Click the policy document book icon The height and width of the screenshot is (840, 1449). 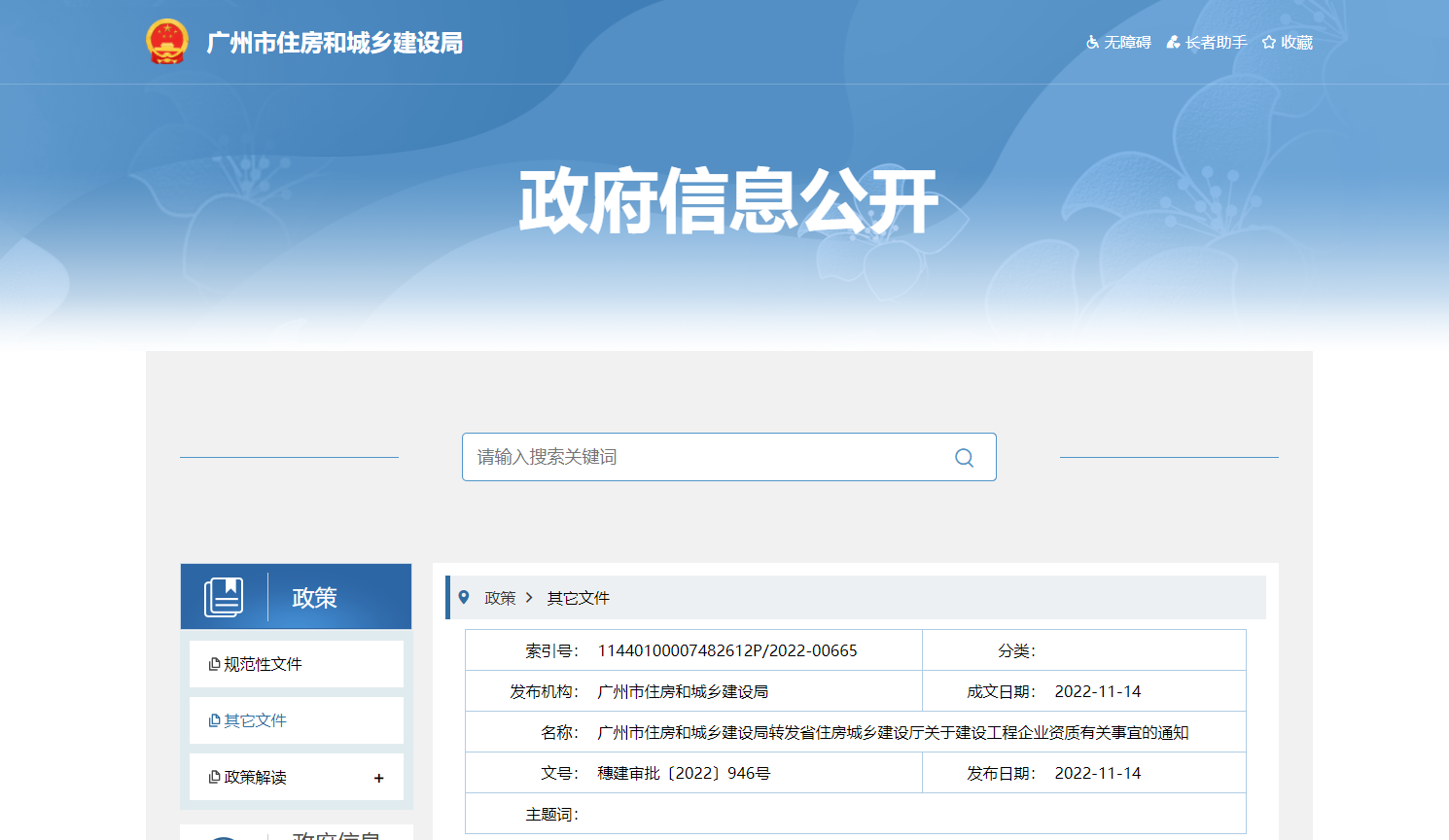point(224,597)
